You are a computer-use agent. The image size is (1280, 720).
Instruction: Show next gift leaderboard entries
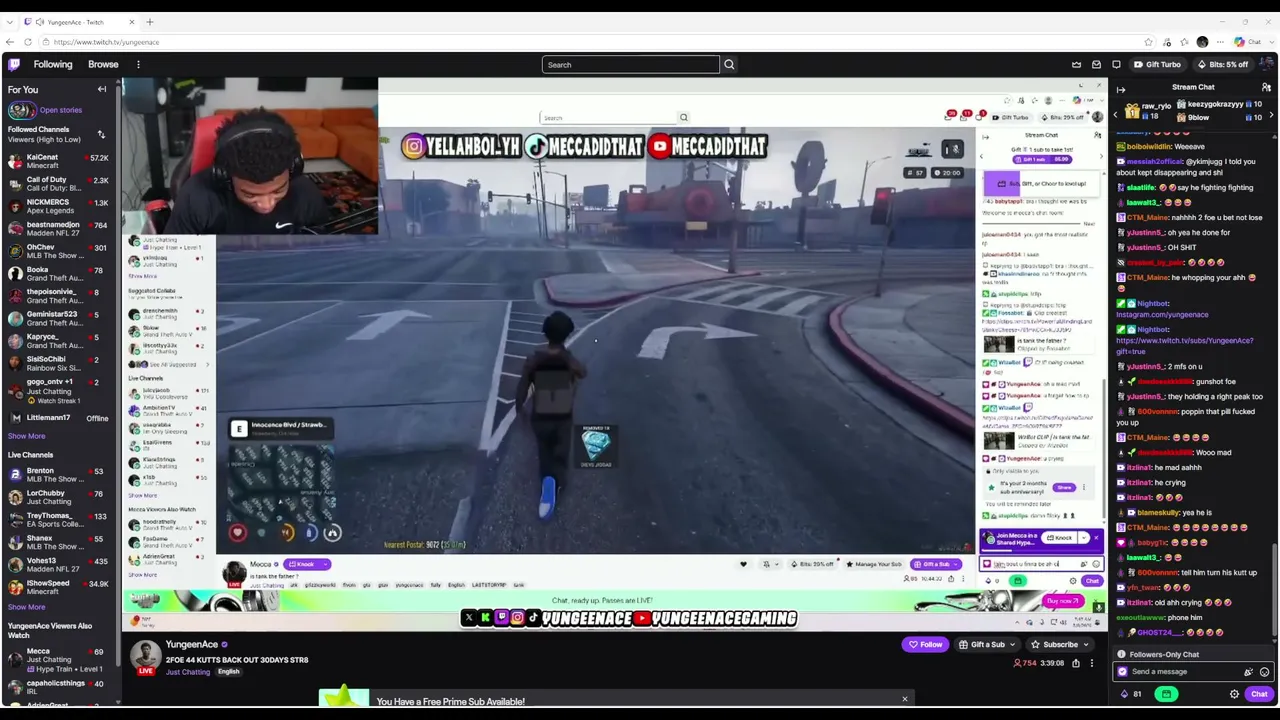1271,116
